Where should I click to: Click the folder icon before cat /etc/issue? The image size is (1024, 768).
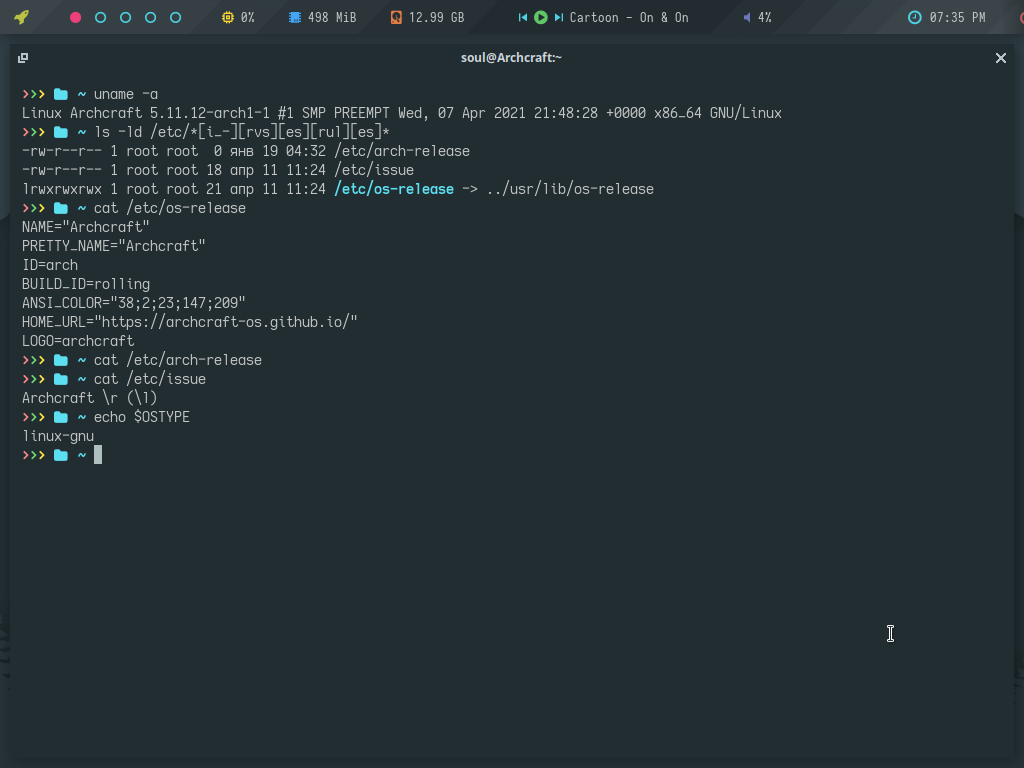[x=61, y=379]
